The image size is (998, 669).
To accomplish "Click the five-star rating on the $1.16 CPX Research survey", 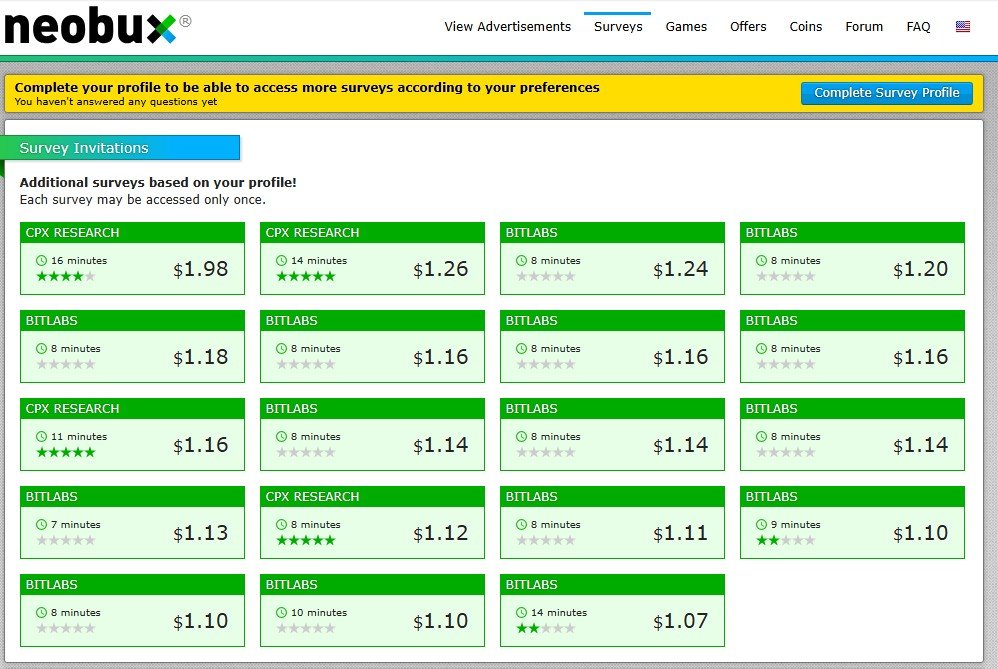I will 64,452.
